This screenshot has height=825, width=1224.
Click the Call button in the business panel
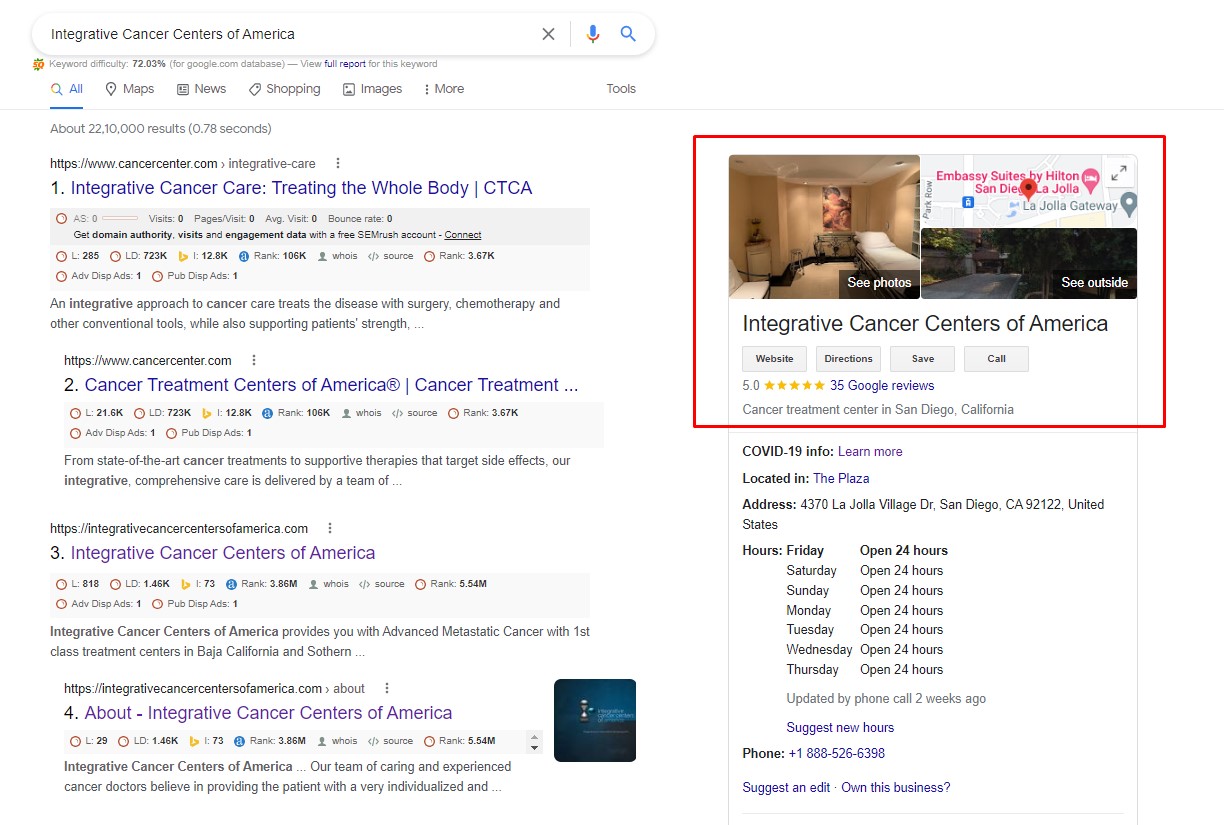pos(996,359)
